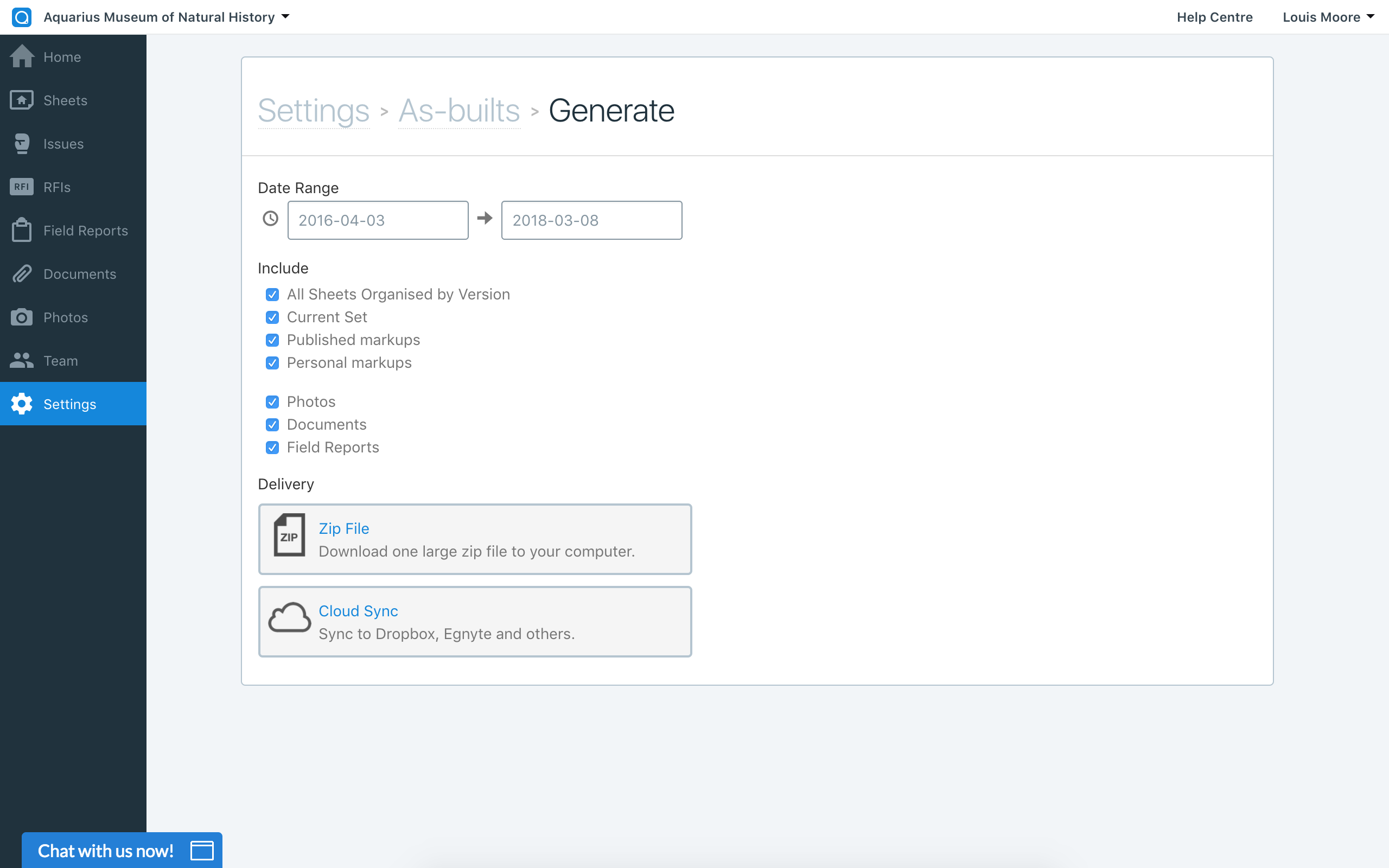This screenshot has height=868, width=1389.
Task: Select Settings in the sidebar menu
Action: coord(70,404)
